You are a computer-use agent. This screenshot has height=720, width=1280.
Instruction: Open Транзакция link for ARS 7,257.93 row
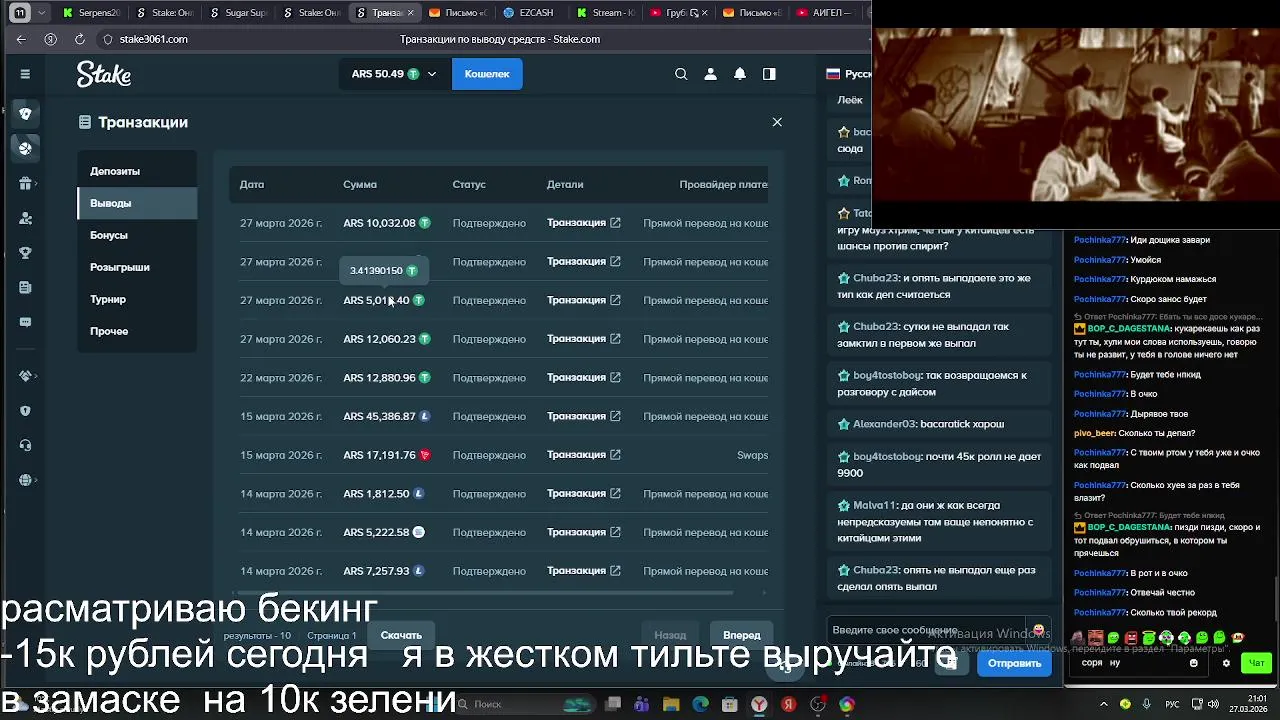click(584, 571)
